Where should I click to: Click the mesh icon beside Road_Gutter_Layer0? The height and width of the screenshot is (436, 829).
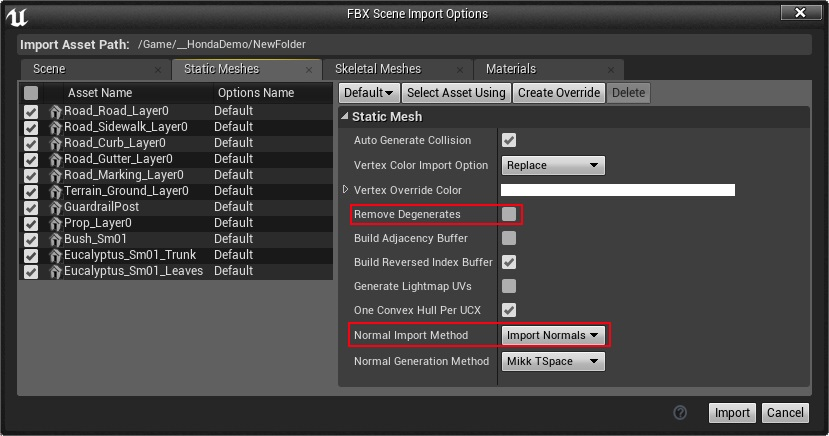(55, 159)
